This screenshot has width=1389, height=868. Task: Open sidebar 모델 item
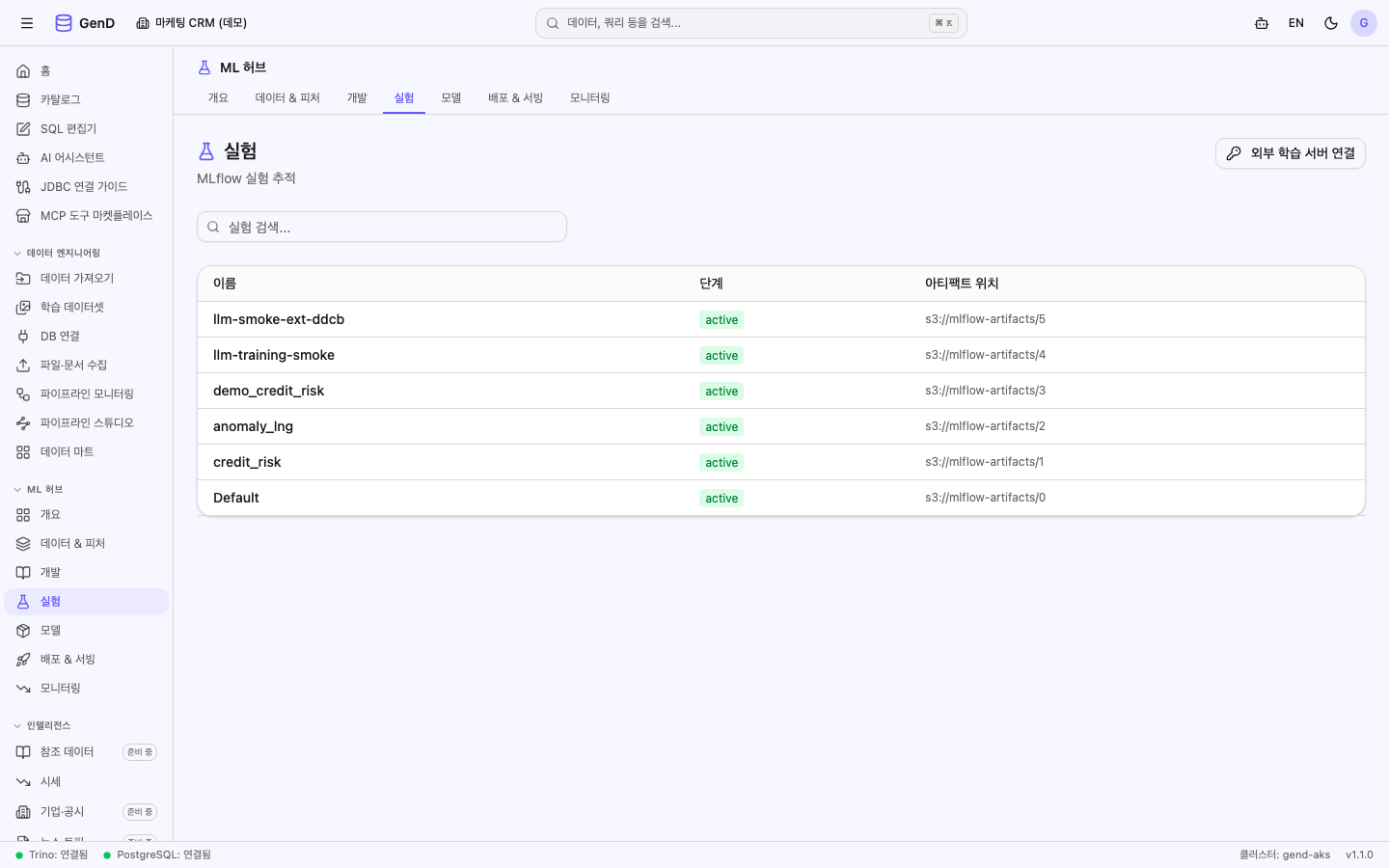(87, 631)
